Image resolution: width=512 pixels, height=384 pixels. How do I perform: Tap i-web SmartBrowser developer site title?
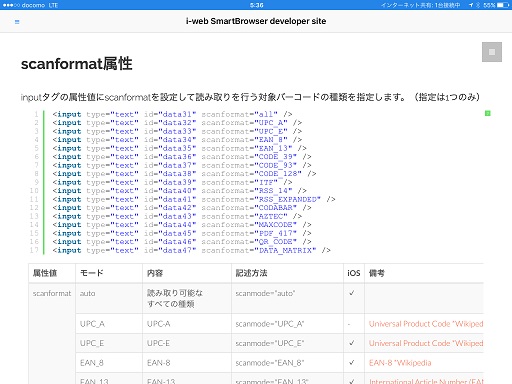click(x=256, y=21)
